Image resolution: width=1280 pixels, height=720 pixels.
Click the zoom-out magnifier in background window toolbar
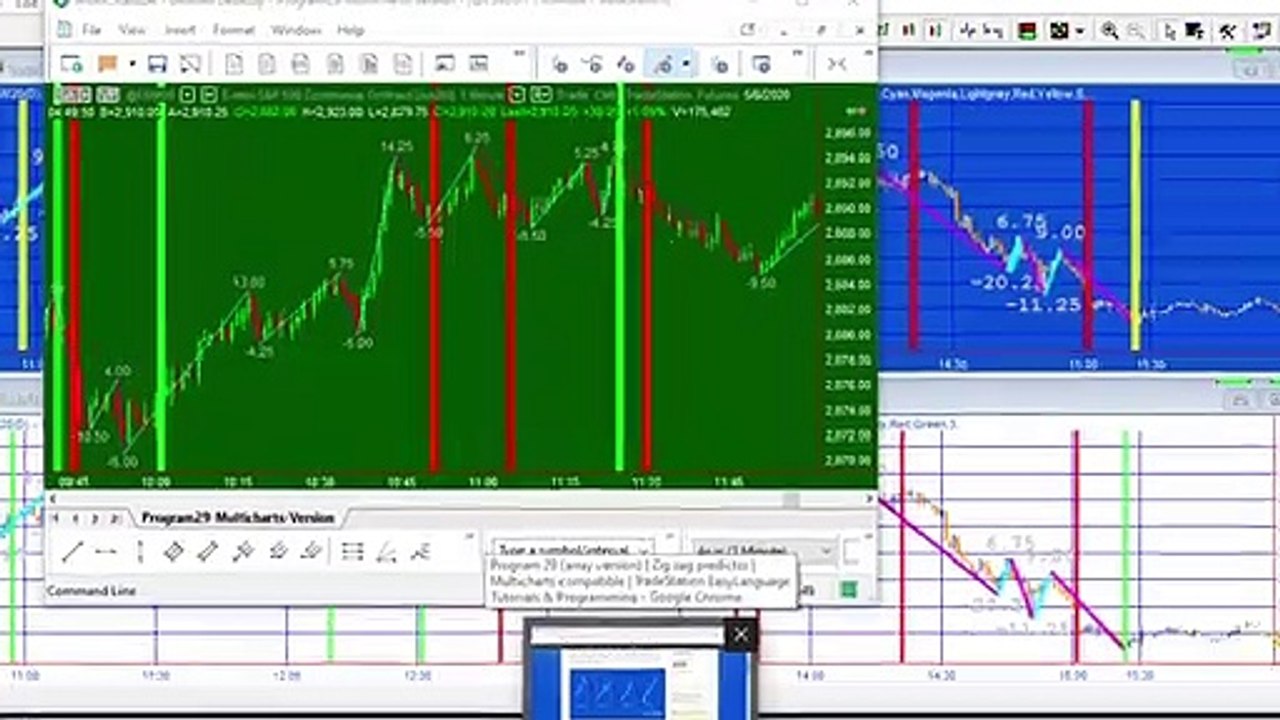point(1135,31)
